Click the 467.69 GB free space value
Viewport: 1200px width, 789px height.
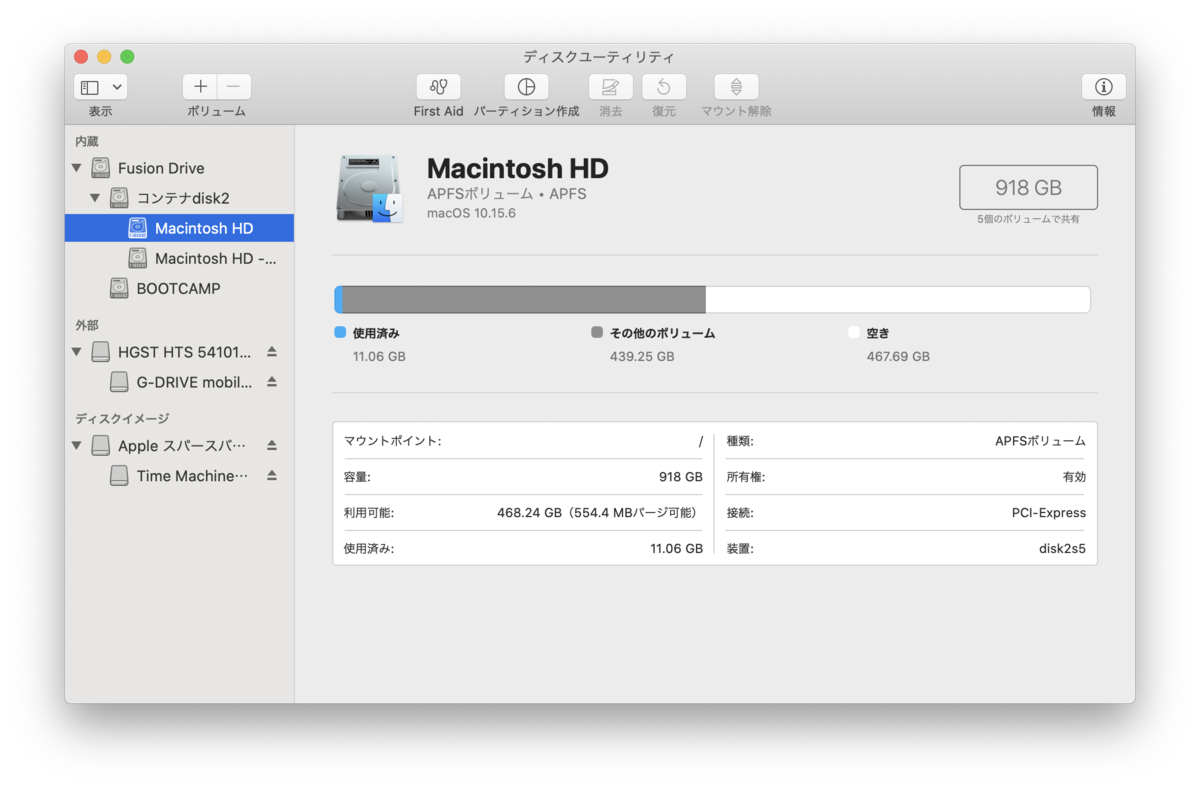[x=898, y=356]
